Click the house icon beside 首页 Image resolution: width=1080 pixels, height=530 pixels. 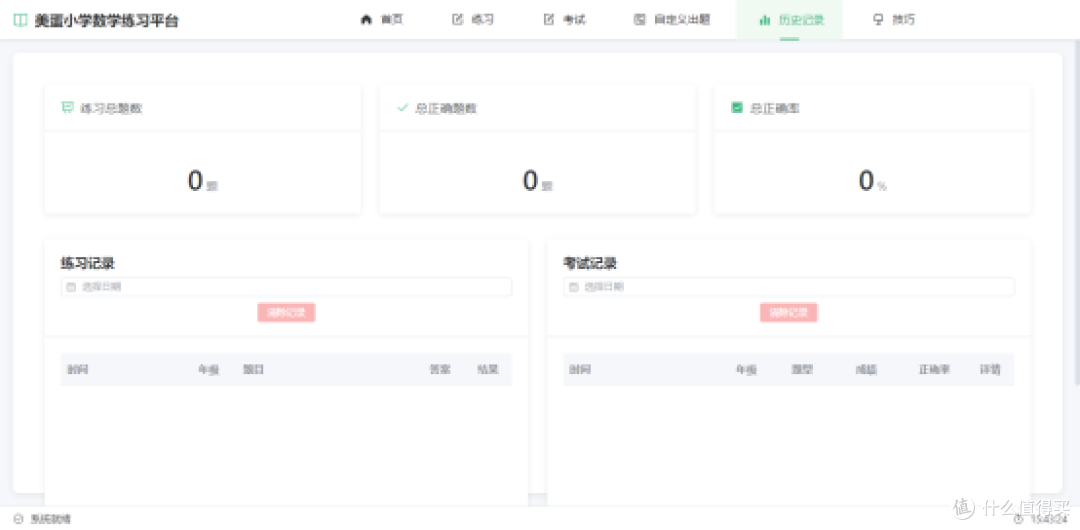click(x=366, y=19)
